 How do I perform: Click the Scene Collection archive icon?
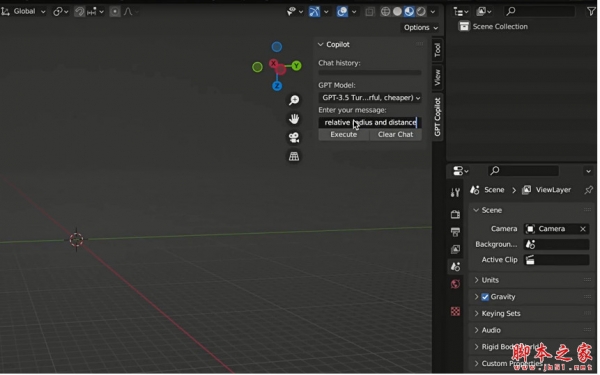tap(465, 26)
